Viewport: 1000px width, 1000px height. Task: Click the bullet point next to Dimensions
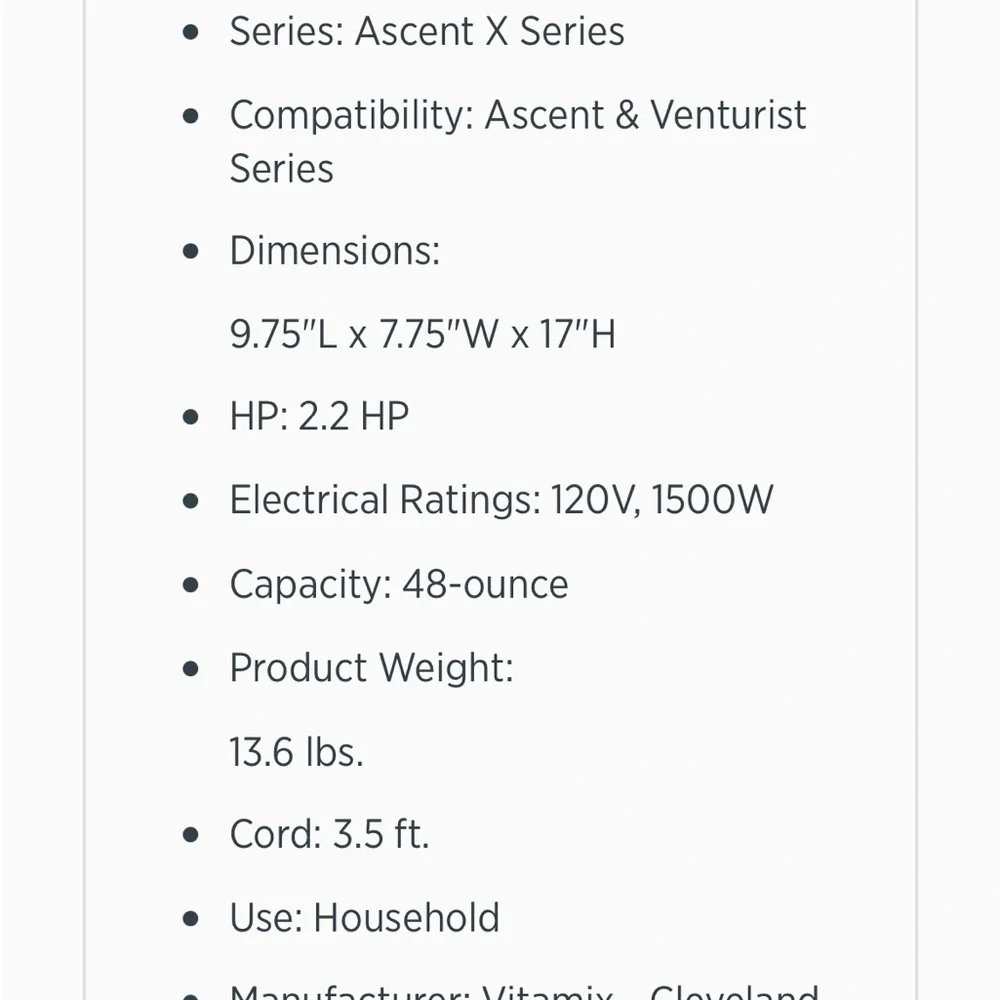click(192, 250)
